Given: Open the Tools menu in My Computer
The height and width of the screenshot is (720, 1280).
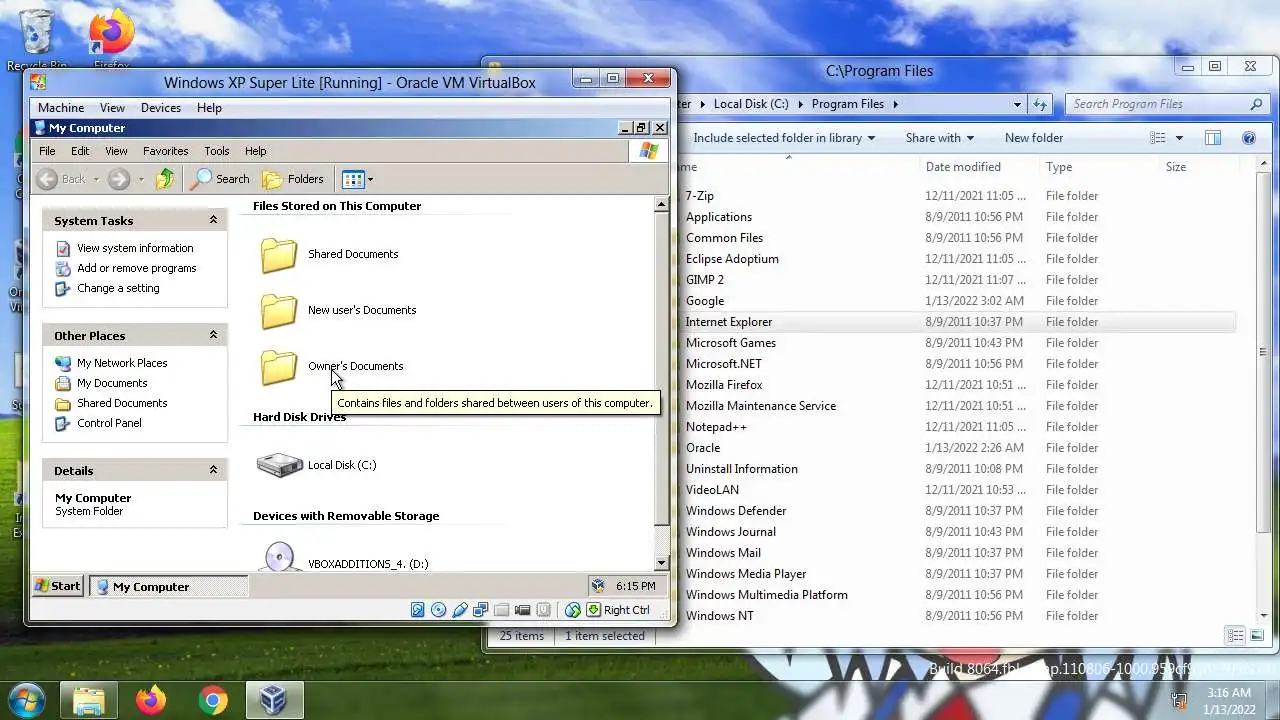Looking at the screenshot, I should coord(217,151).
